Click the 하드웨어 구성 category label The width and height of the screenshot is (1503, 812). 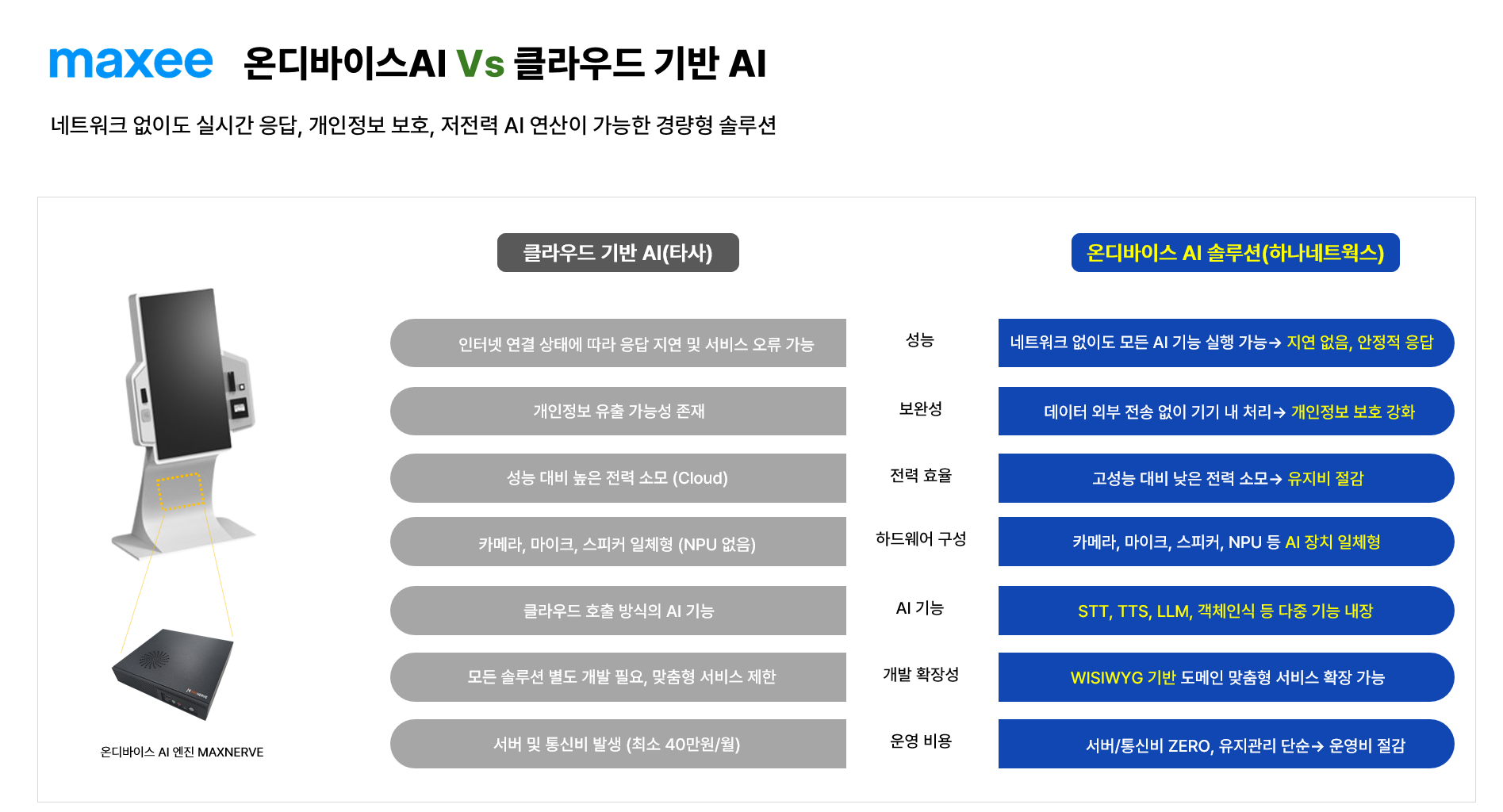pyautogui.click(x=920, y=539)
